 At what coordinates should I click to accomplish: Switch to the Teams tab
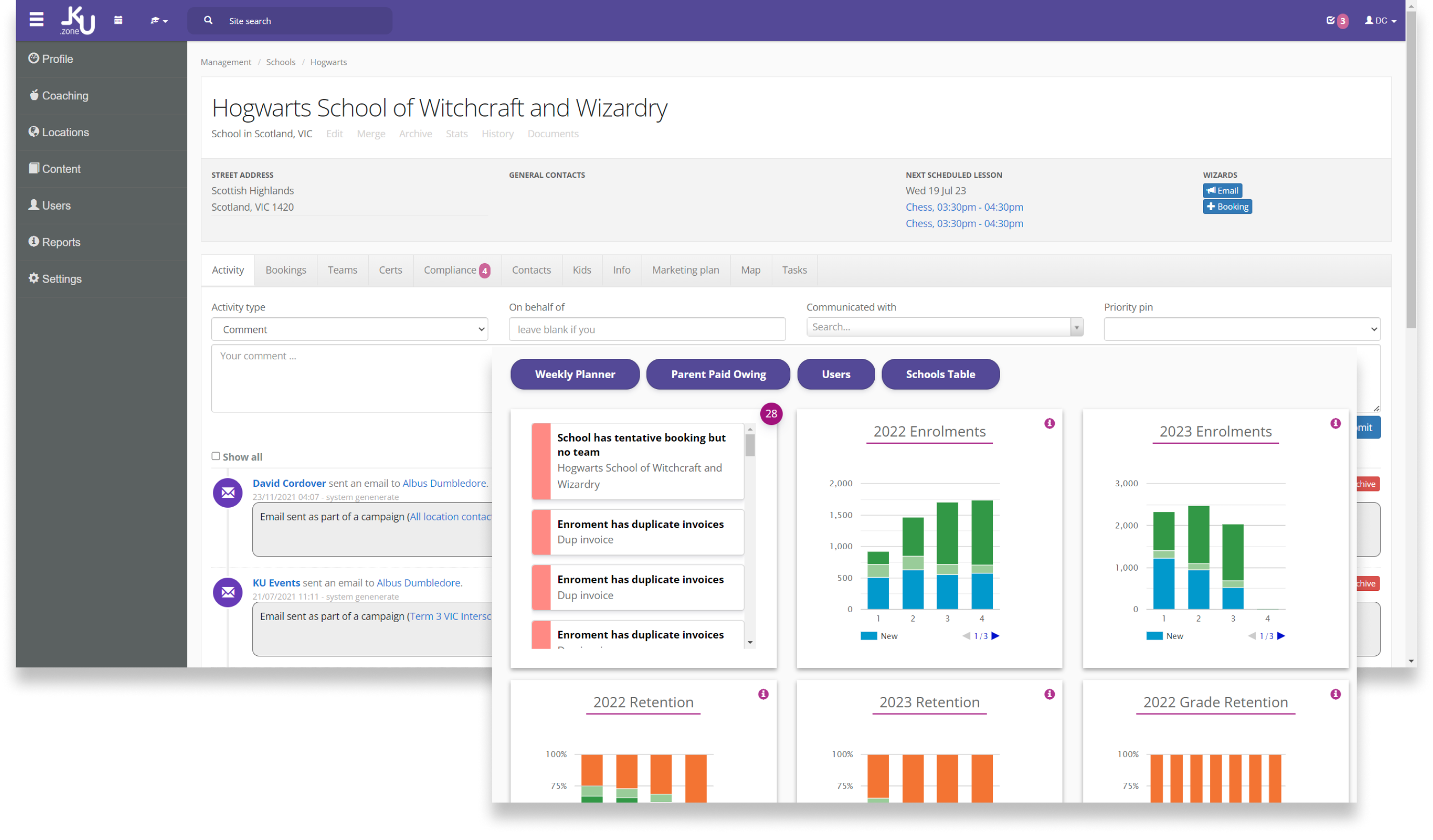pyautogui.click(x=342, y=270)
